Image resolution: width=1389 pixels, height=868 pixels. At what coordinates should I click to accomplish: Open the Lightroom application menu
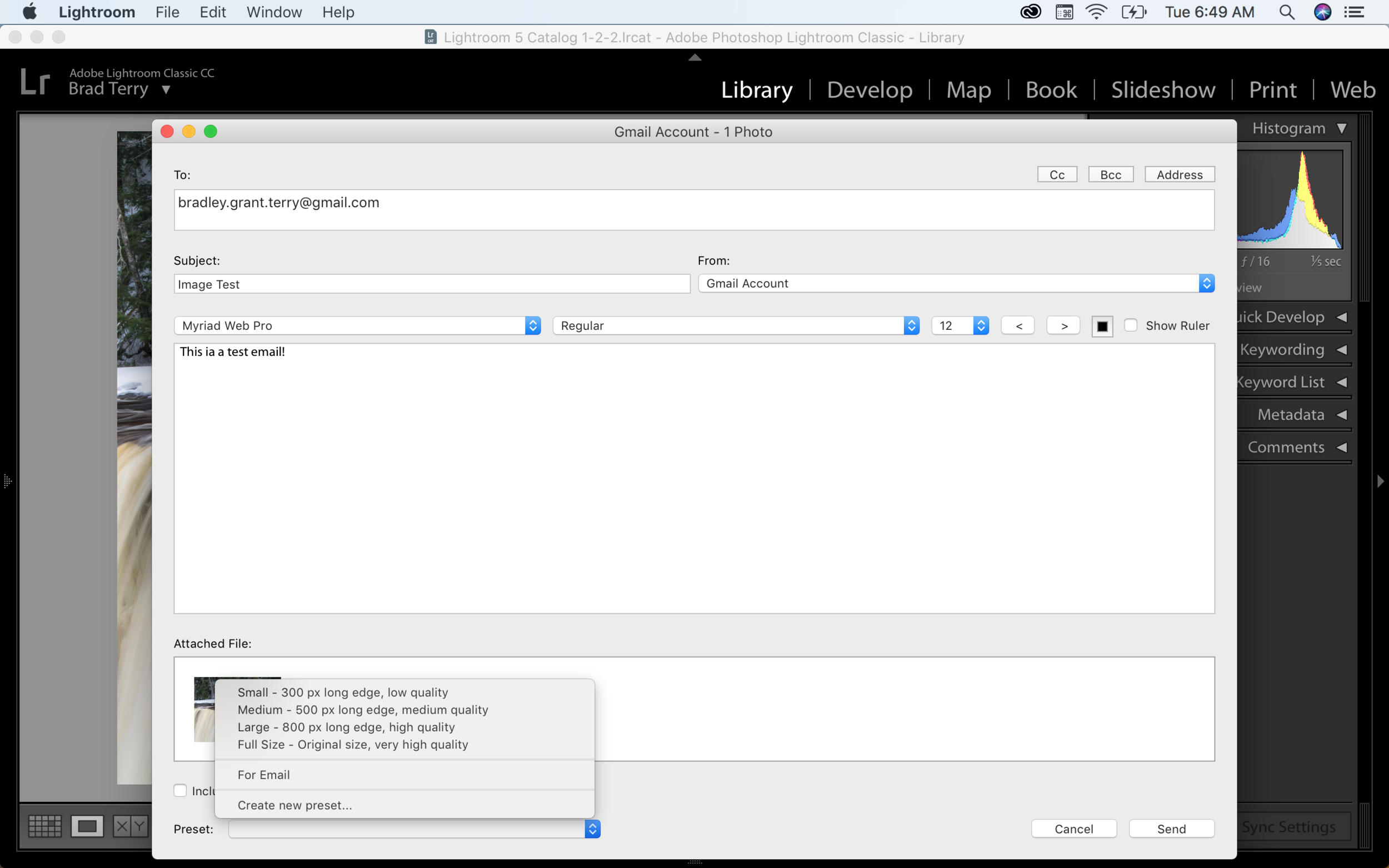click(x=97, y=12)
